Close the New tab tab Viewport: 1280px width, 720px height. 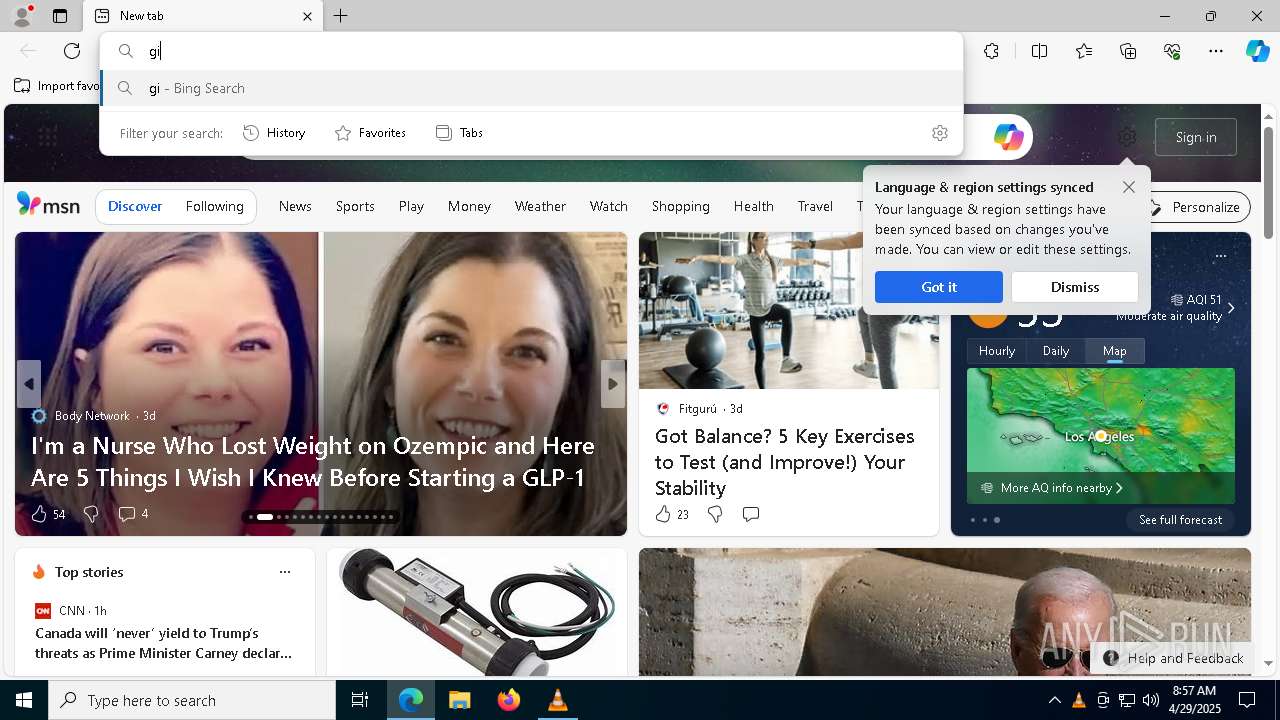coord(307,16)
